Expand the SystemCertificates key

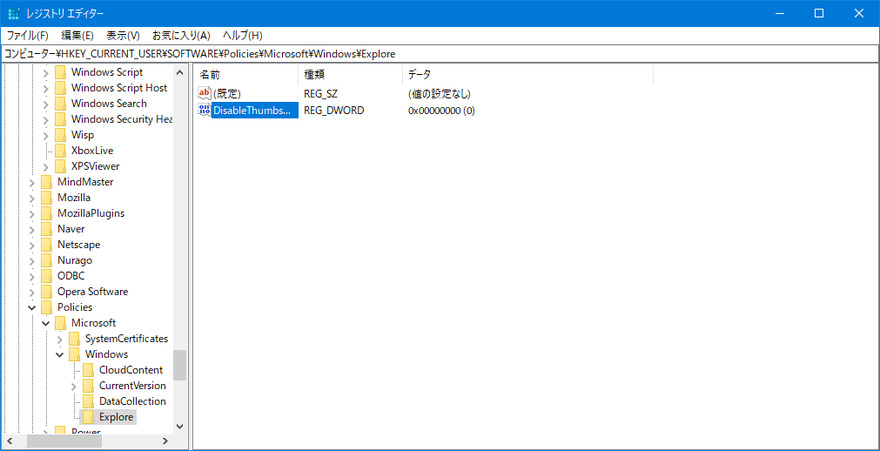(60, 339)
